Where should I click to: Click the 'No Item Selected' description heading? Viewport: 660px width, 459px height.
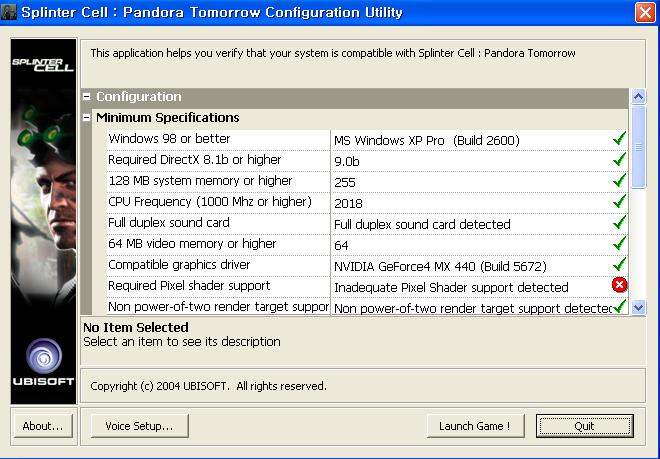136,328
